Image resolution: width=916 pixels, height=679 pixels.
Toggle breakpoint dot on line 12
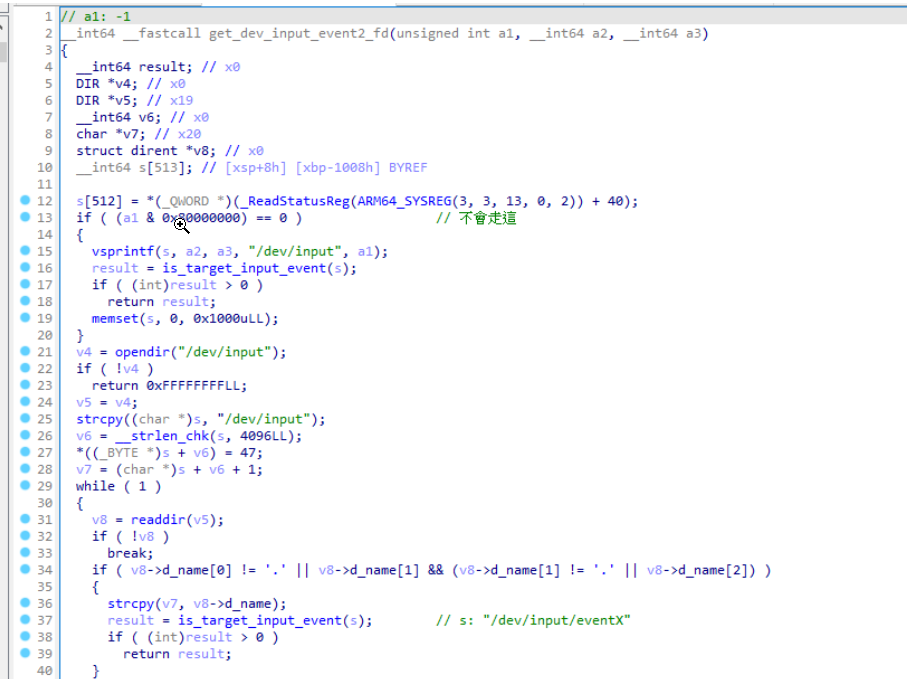pos(25,200)
